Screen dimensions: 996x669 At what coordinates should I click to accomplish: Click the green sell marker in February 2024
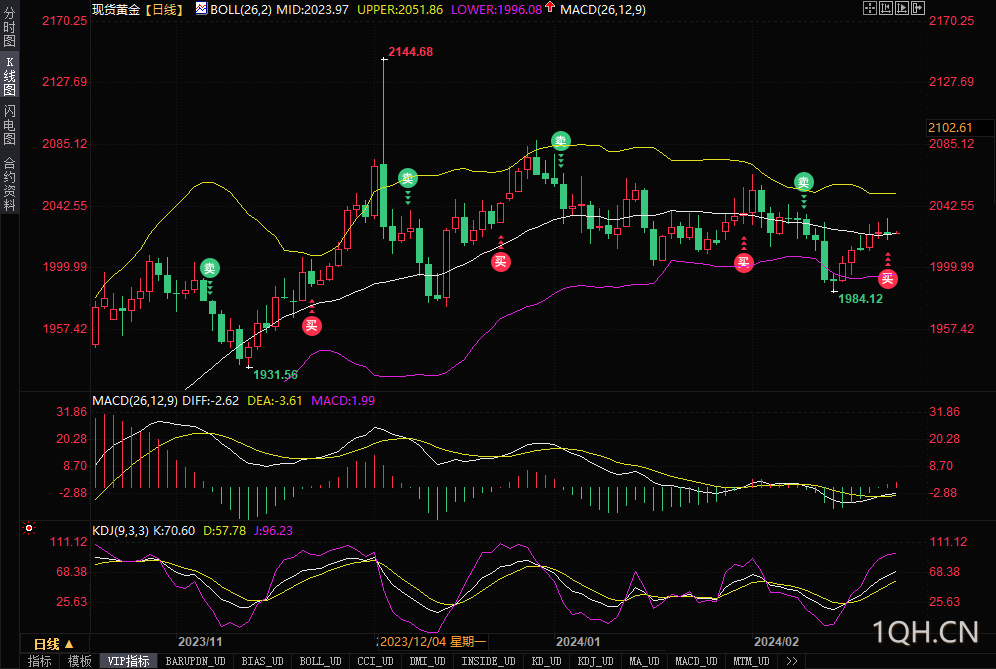(x=804, y=182)
